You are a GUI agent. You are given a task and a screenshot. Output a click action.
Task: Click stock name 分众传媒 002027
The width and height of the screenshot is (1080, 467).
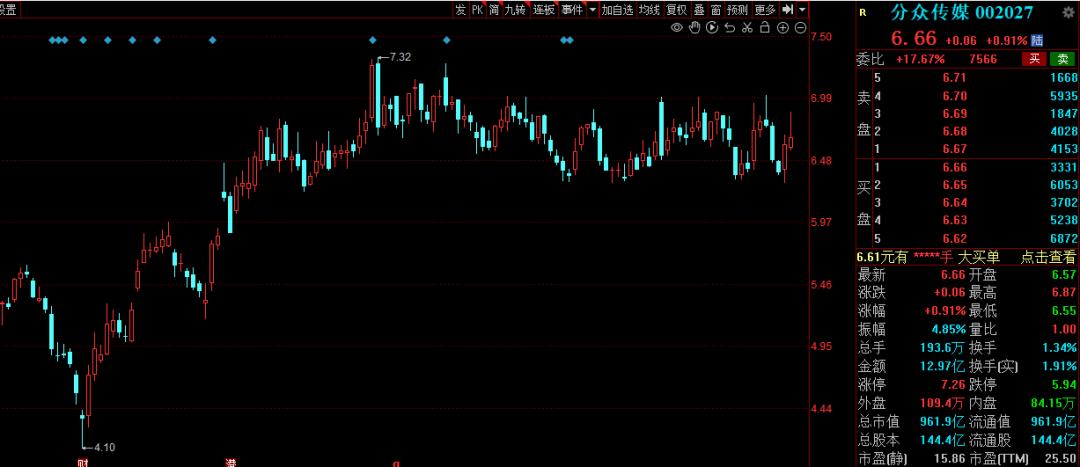tap(962, 12)
